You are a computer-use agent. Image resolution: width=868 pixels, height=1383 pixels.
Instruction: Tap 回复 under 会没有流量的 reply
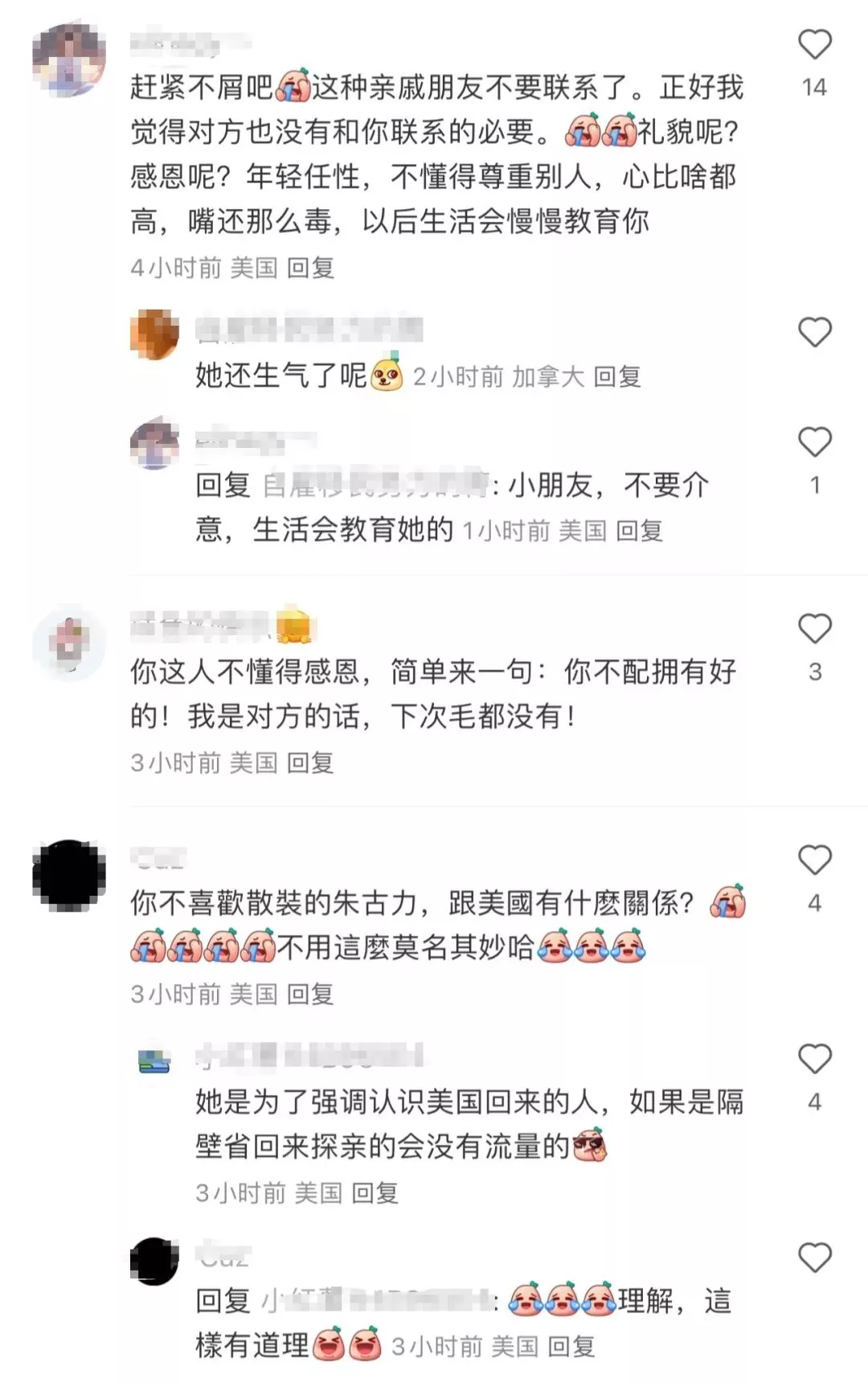click(375, 1192)
